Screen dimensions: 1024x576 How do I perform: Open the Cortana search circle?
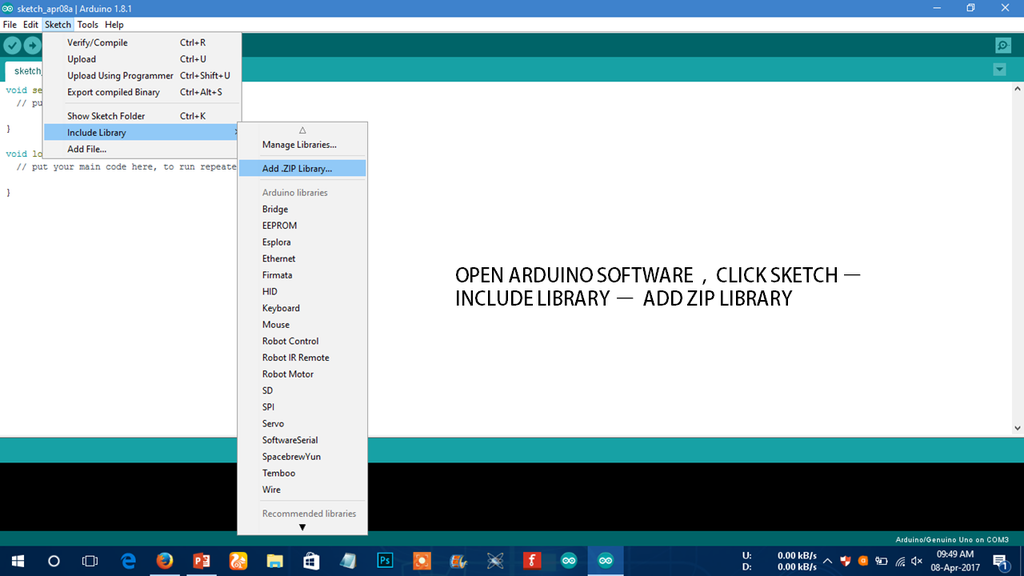click(54, 561)
